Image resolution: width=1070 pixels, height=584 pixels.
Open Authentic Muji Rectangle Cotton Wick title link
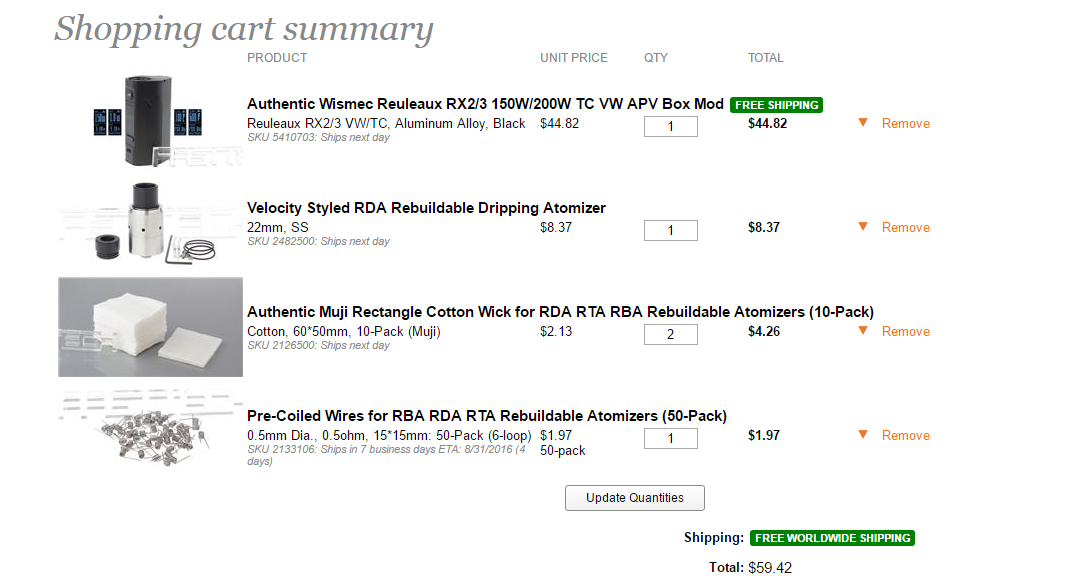560,312
